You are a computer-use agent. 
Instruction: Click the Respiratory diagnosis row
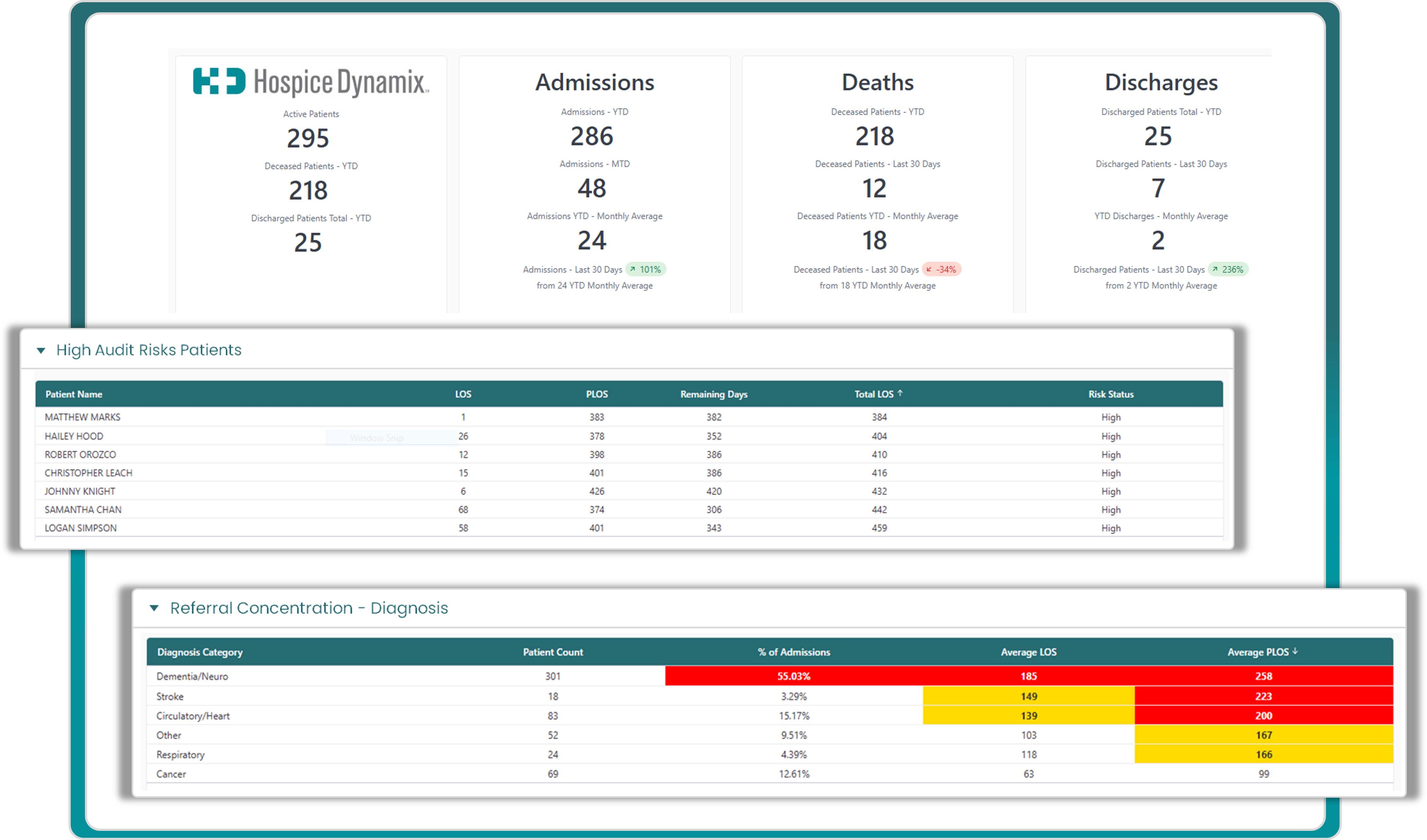[x=770, y=754]
